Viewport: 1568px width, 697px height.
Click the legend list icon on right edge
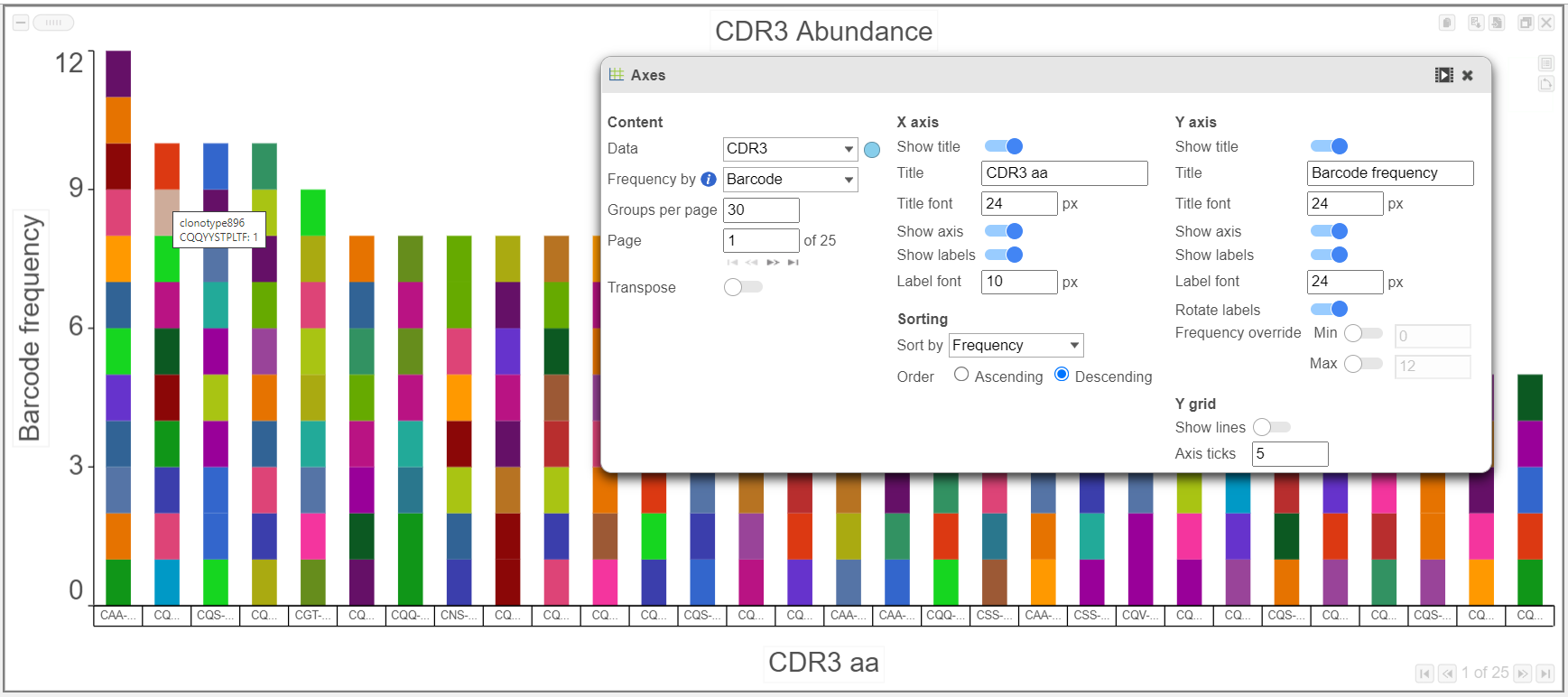tap(1546, 63)
